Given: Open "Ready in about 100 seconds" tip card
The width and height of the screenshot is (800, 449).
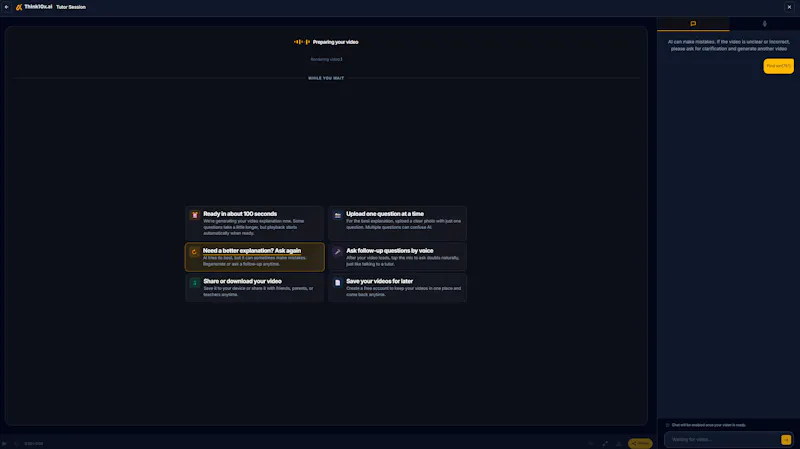Looking at the screenshot, I should [255, 223].
